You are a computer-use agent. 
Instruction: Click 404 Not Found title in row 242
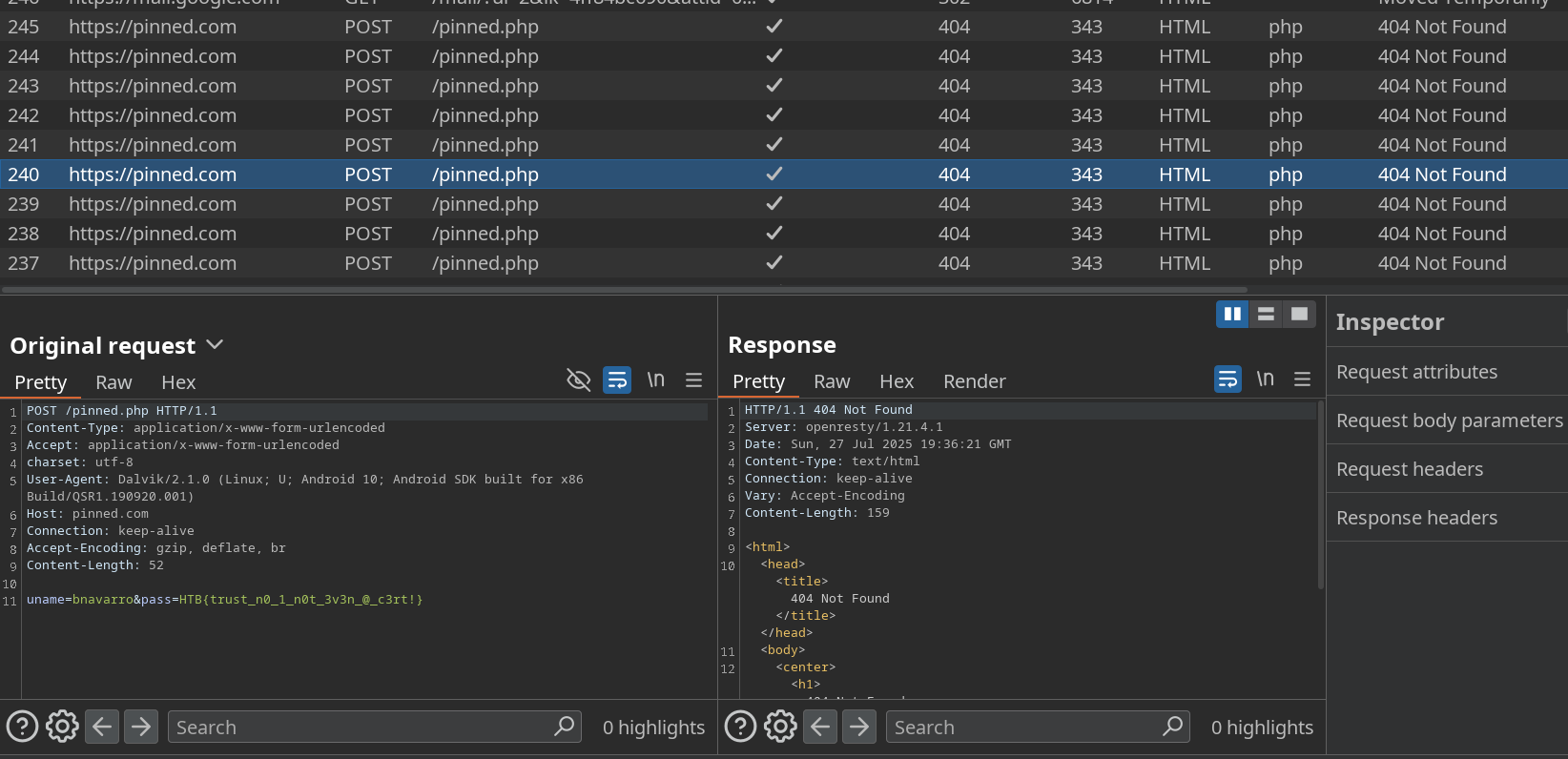point(1442,115)
